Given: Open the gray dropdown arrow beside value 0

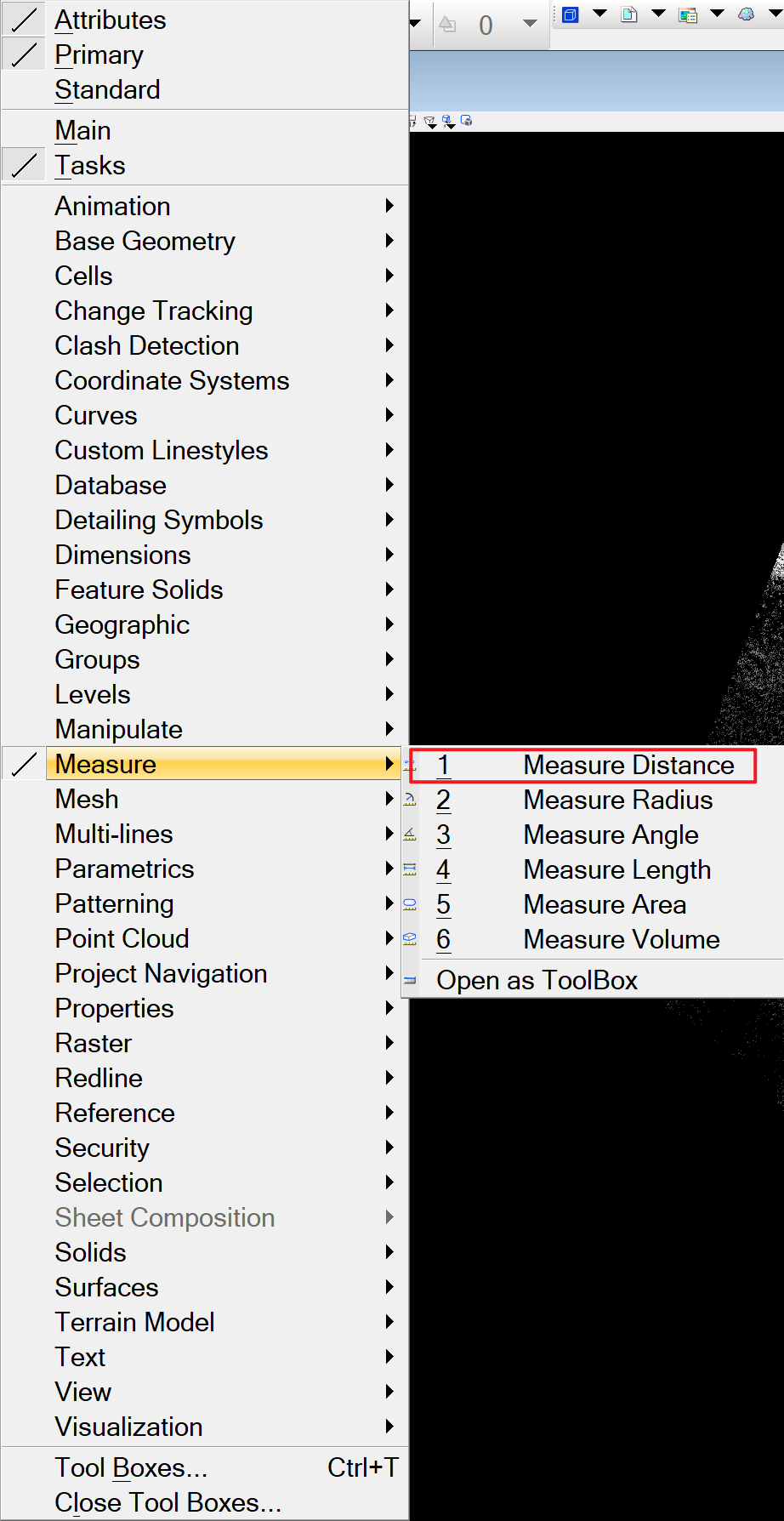Looking at the screenshot, I should point(530,24).
